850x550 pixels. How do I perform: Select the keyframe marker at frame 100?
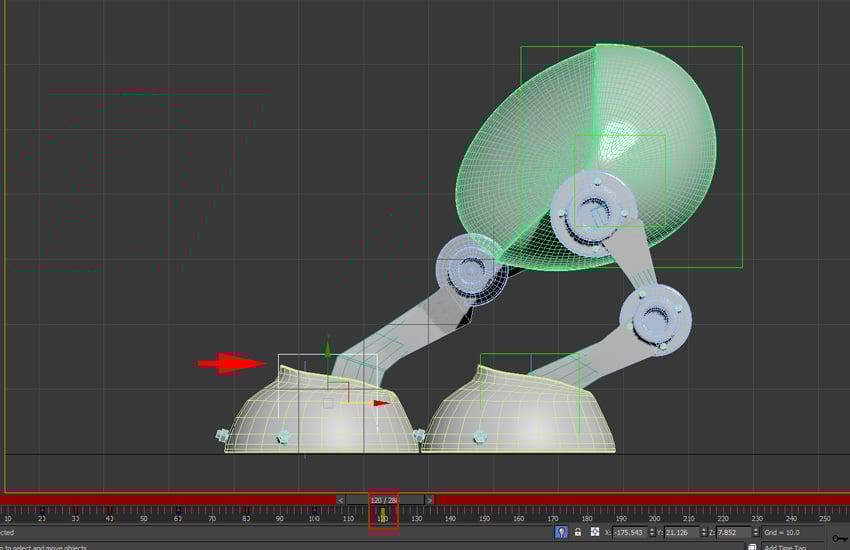point(314,510)
